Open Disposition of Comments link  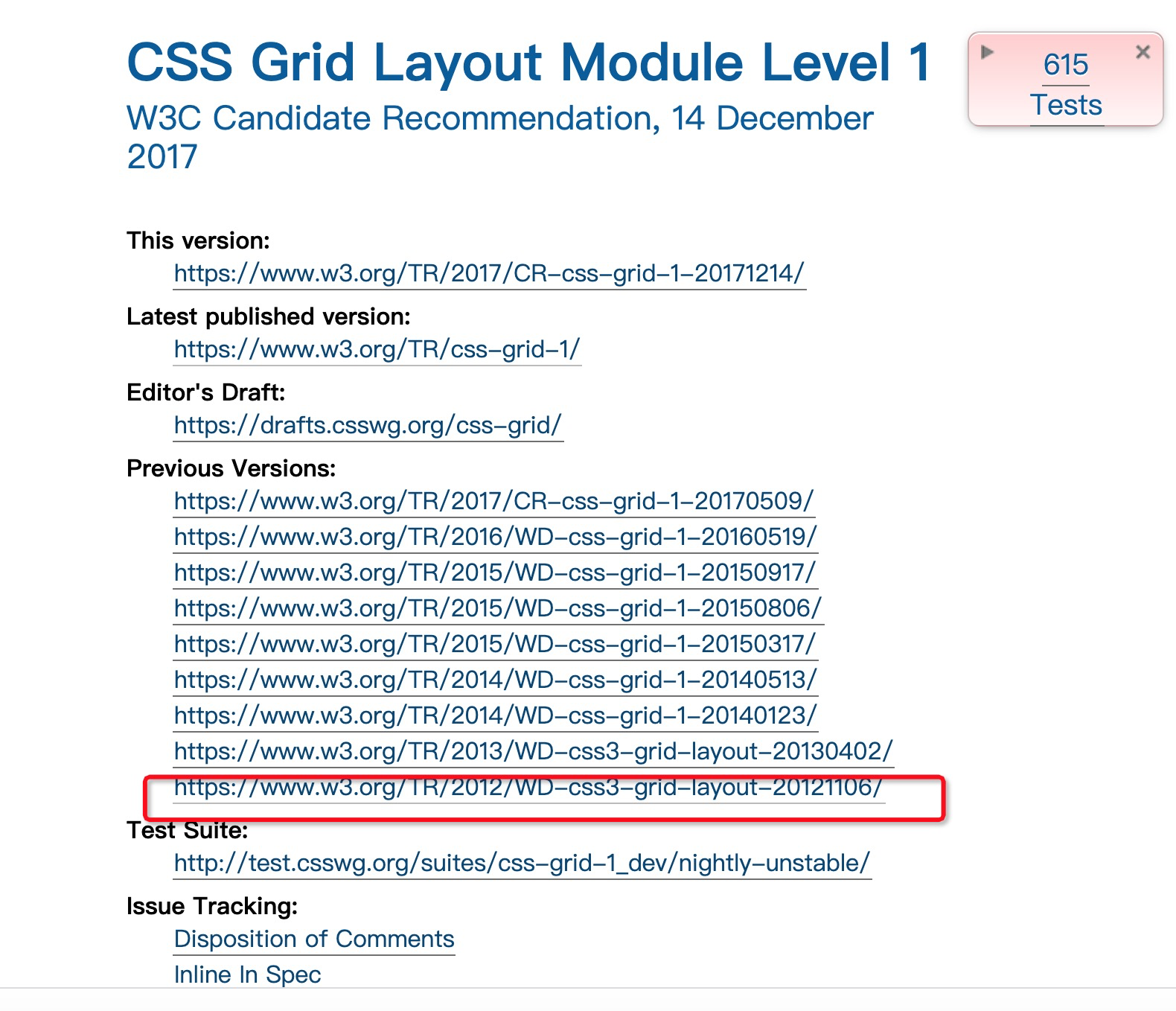314,939
